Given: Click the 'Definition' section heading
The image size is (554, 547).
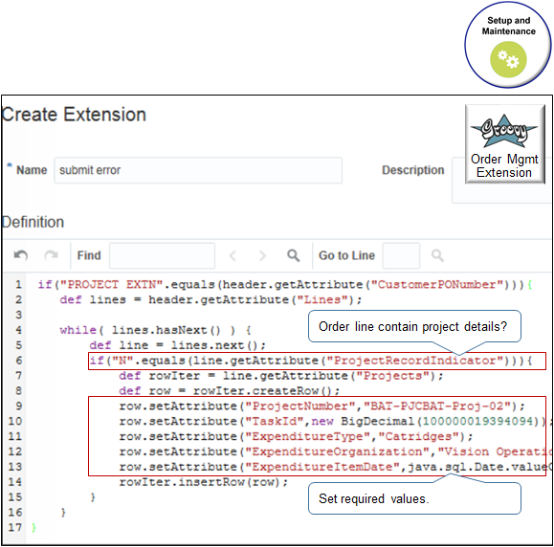Looking at the screenshot, I should pos(33,222).
